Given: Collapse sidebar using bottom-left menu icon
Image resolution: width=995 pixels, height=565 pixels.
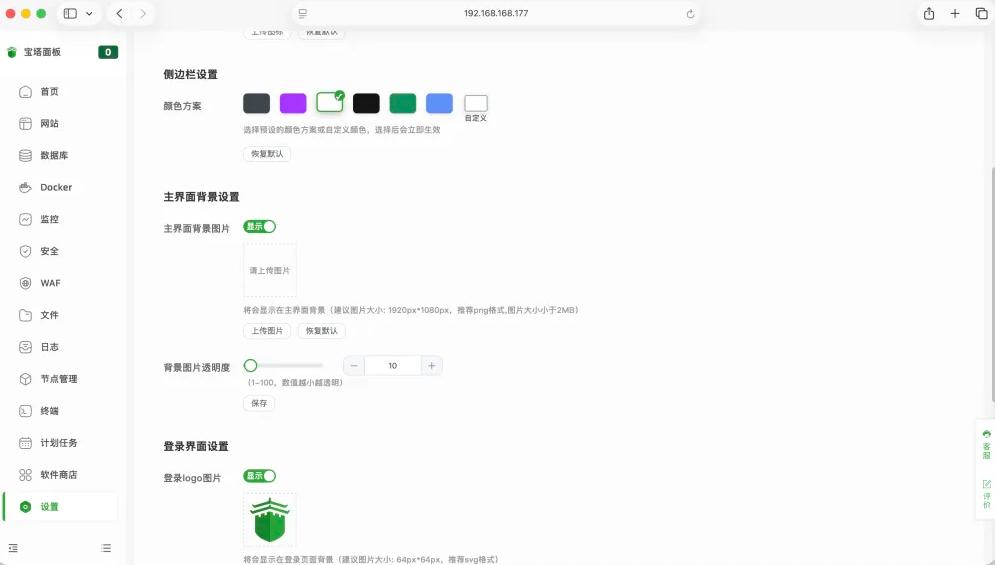Looking at the screenshot, I should click(x=13, y=548).
